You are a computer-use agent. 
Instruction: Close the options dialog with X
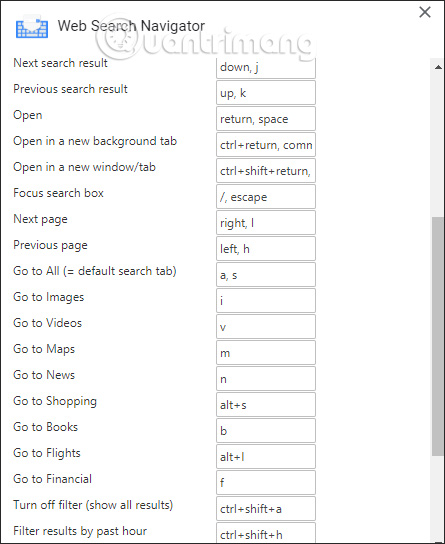(x=425, y=12)
